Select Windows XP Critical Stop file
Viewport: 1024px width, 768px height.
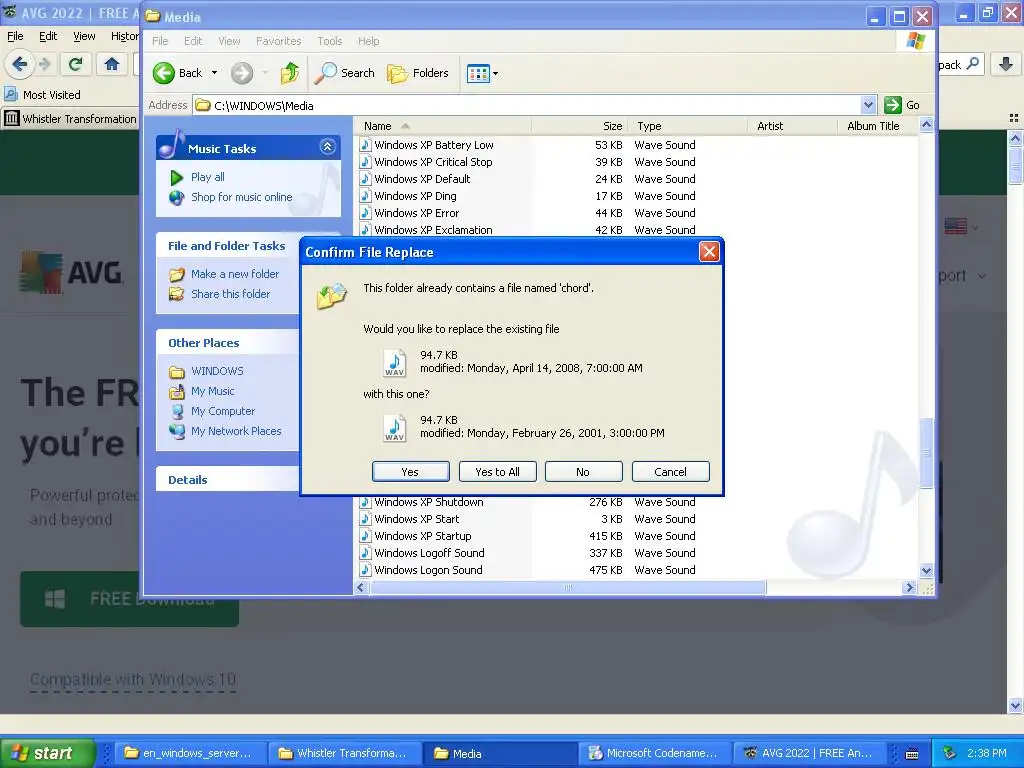[433, 162]
